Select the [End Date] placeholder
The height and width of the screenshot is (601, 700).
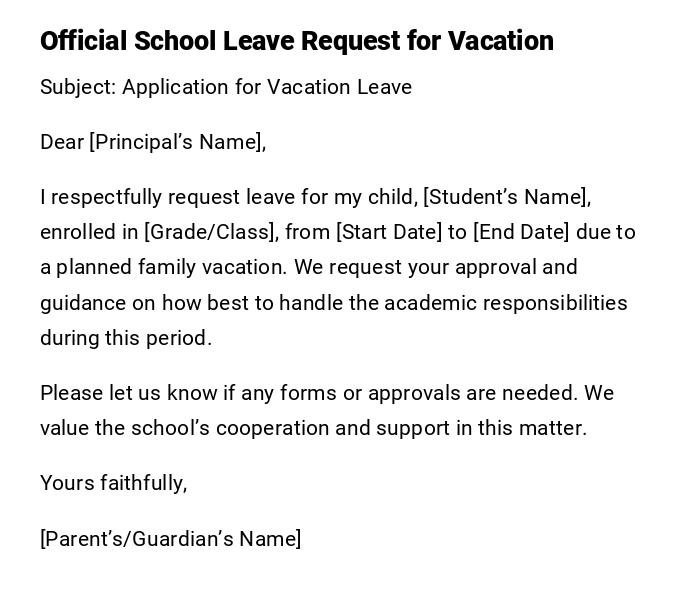pyautogui.click(x=521, y=232)
